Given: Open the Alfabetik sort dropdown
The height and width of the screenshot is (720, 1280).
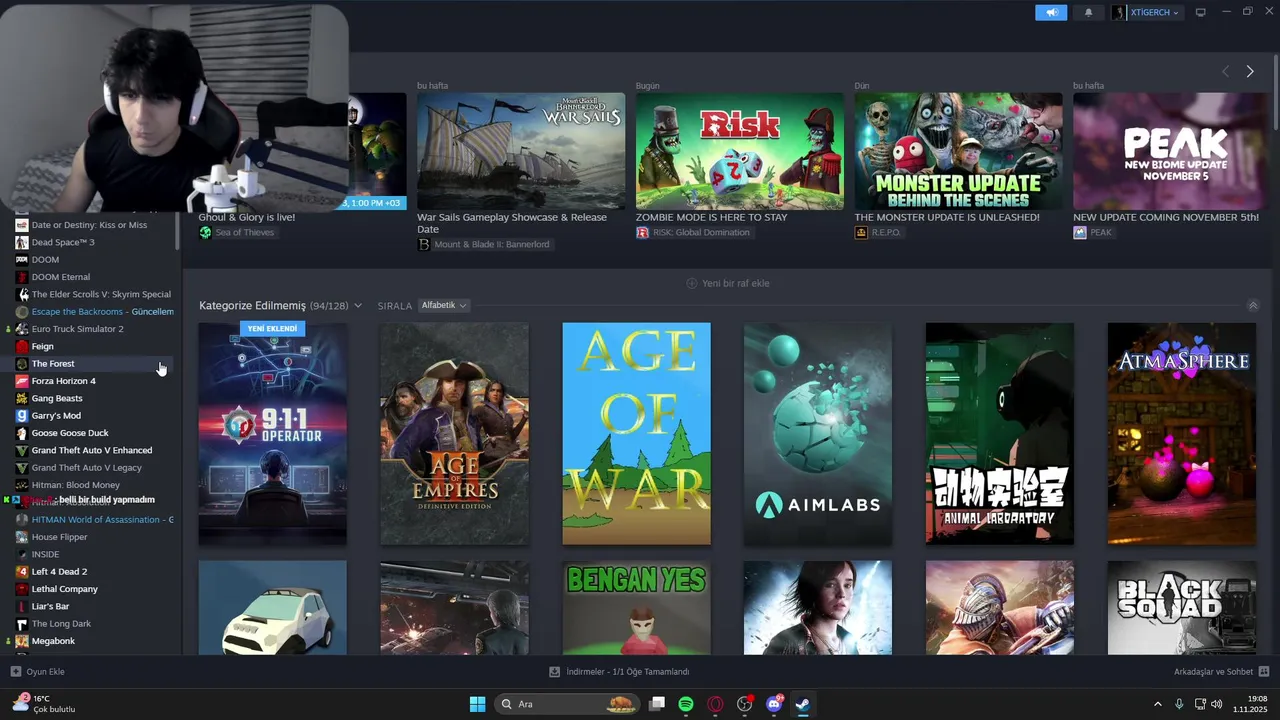Looking at the screenshot, I should [444, 305].
